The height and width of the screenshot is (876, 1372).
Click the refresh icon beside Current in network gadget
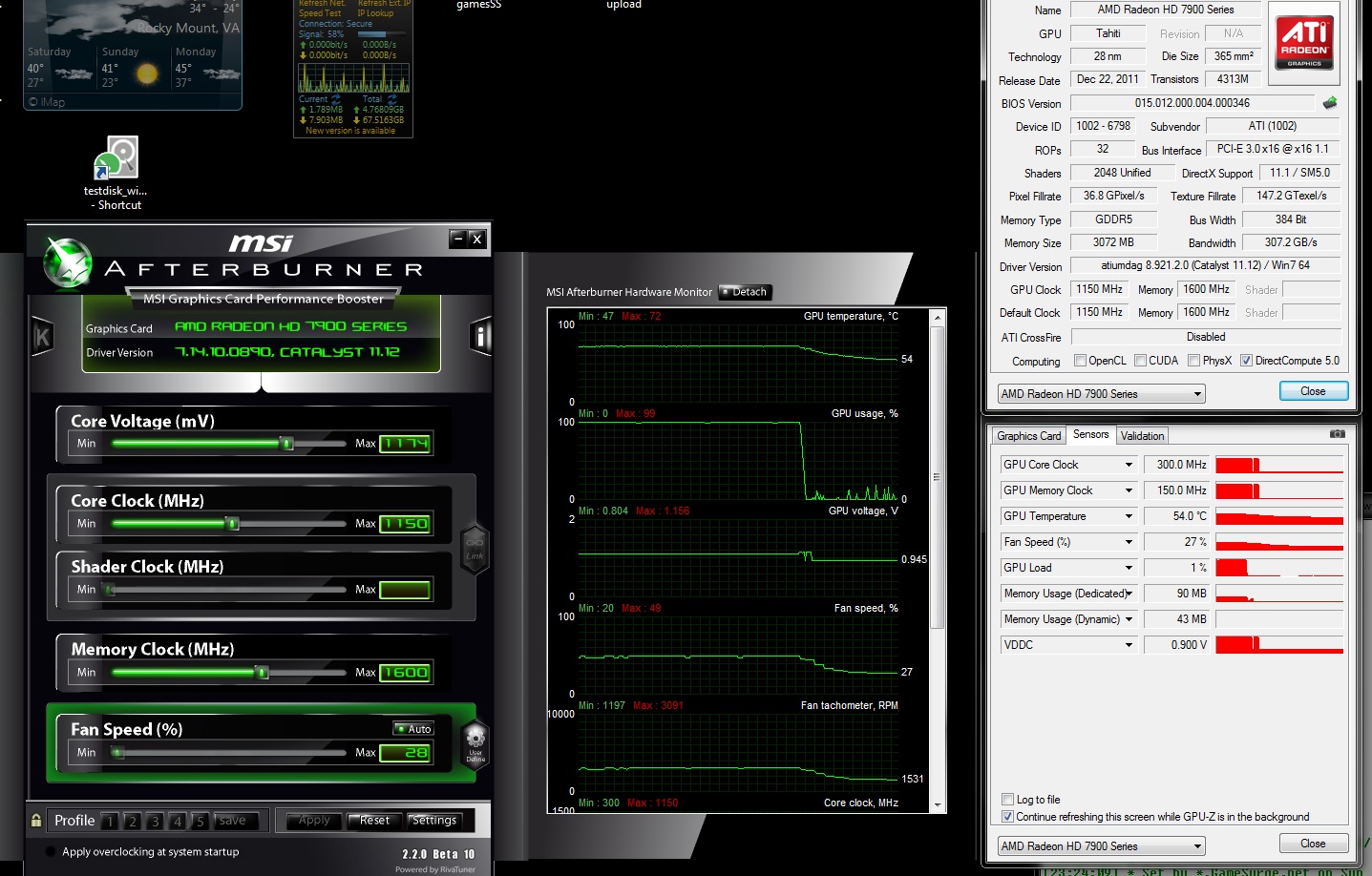point(335,98)
